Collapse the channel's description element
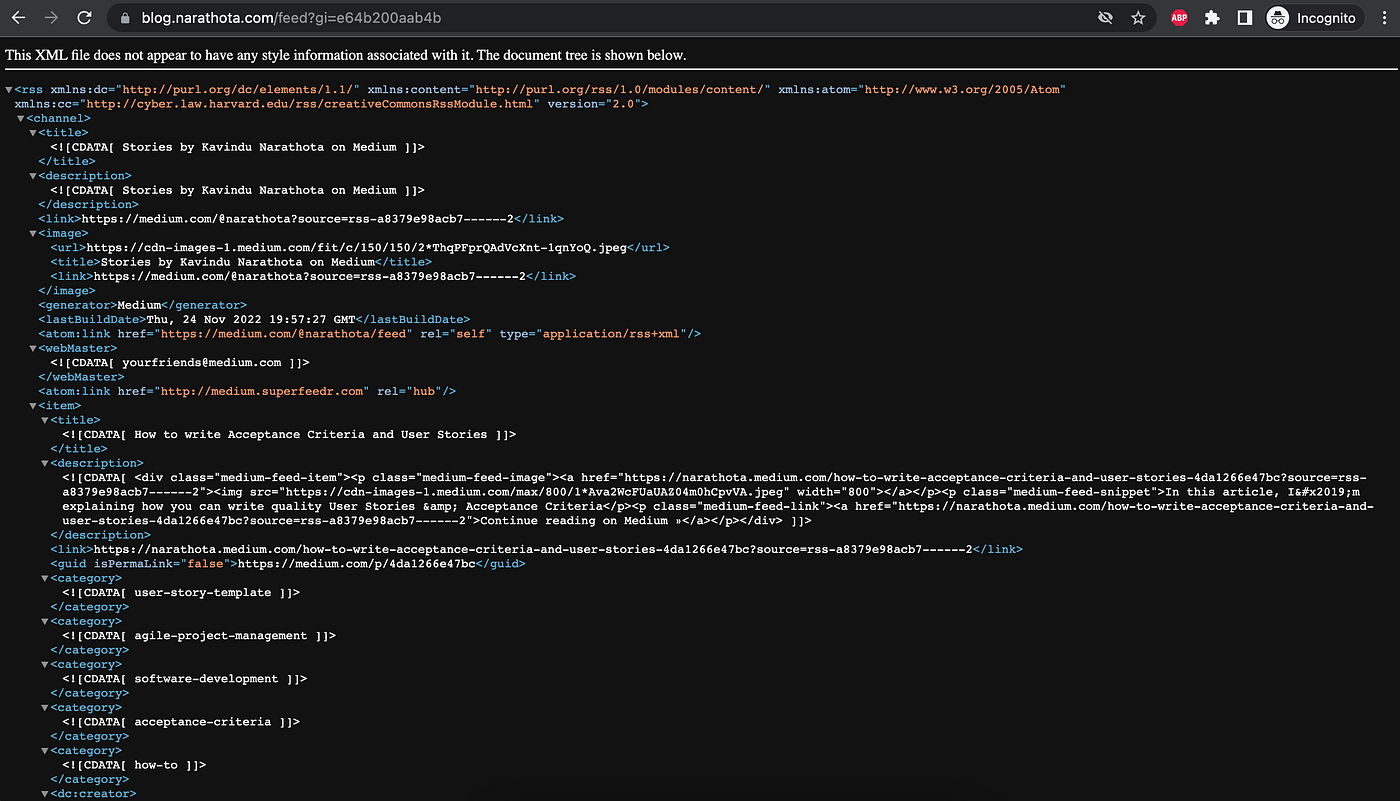Screen dimensions: 1400x801 tap(33, 176)
